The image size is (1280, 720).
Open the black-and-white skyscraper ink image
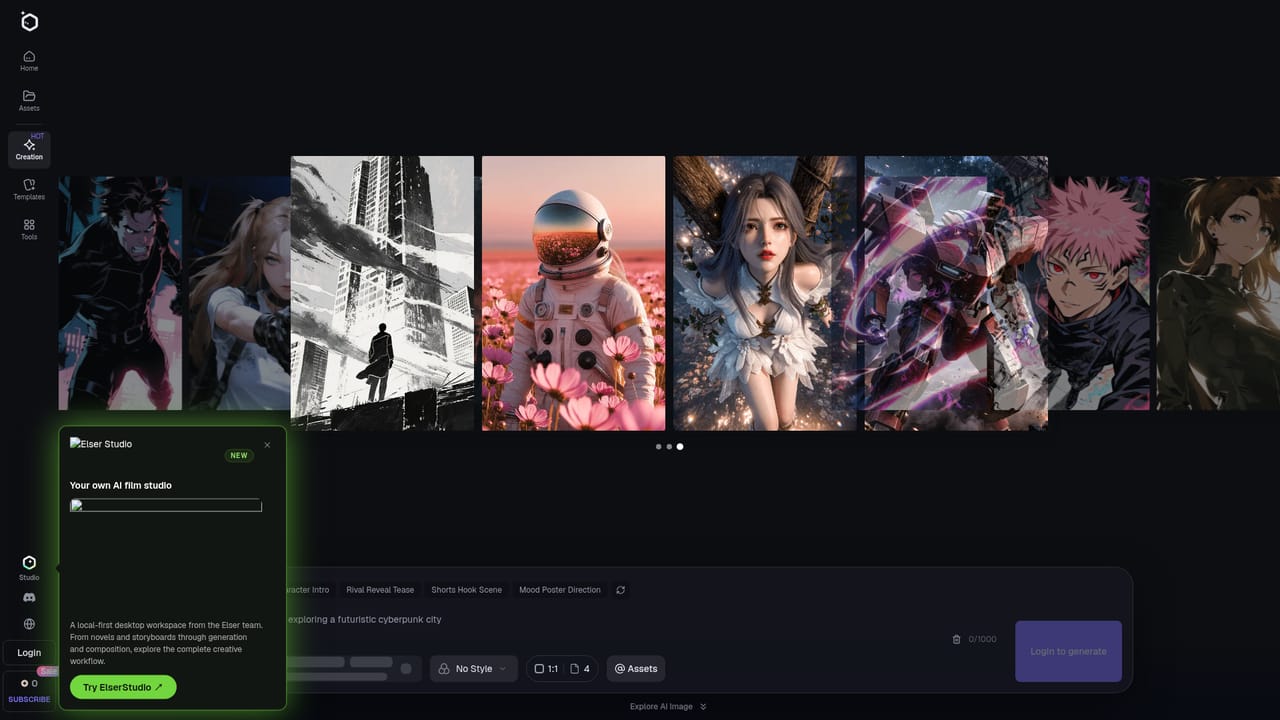click(x=382, y=293)
